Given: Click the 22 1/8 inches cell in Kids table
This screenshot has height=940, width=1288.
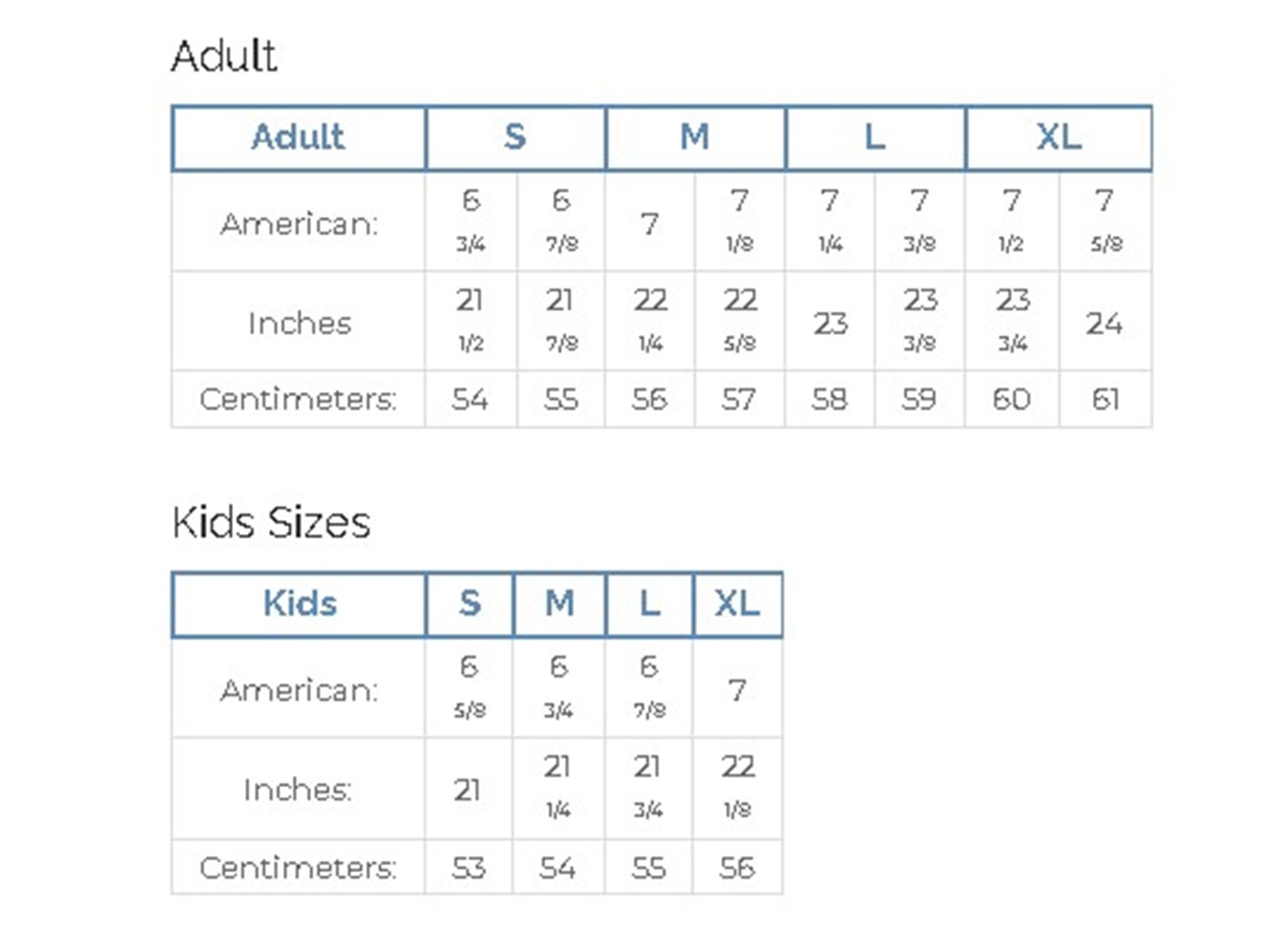Looking at the screenshot, I should (x=738, y=787).
